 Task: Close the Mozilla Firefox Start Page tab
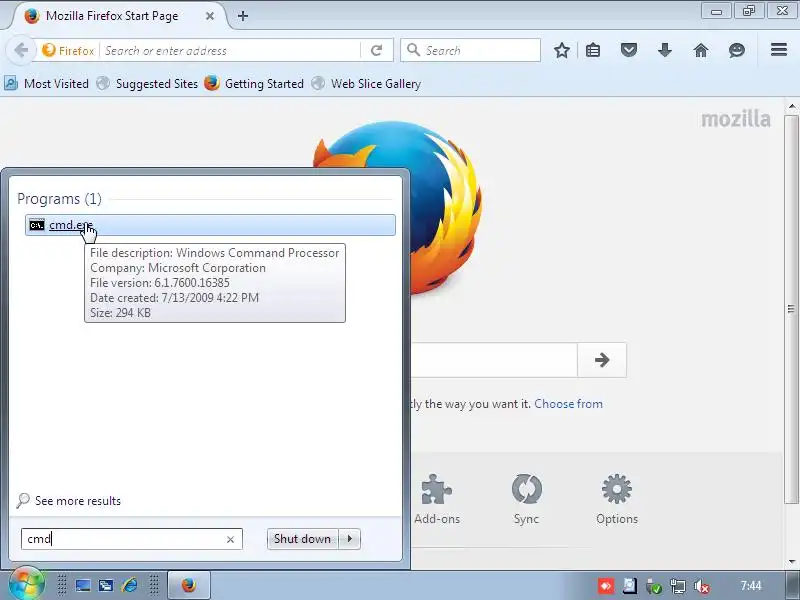pyautogui.click(x=210, y=16)
